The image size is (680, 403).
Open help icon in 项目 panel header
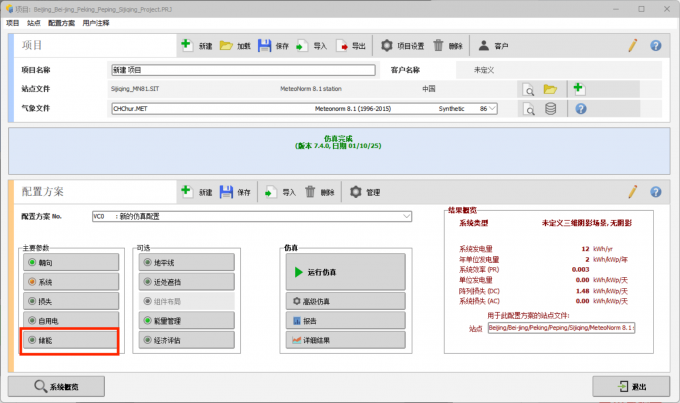click(x=656, y=45)
